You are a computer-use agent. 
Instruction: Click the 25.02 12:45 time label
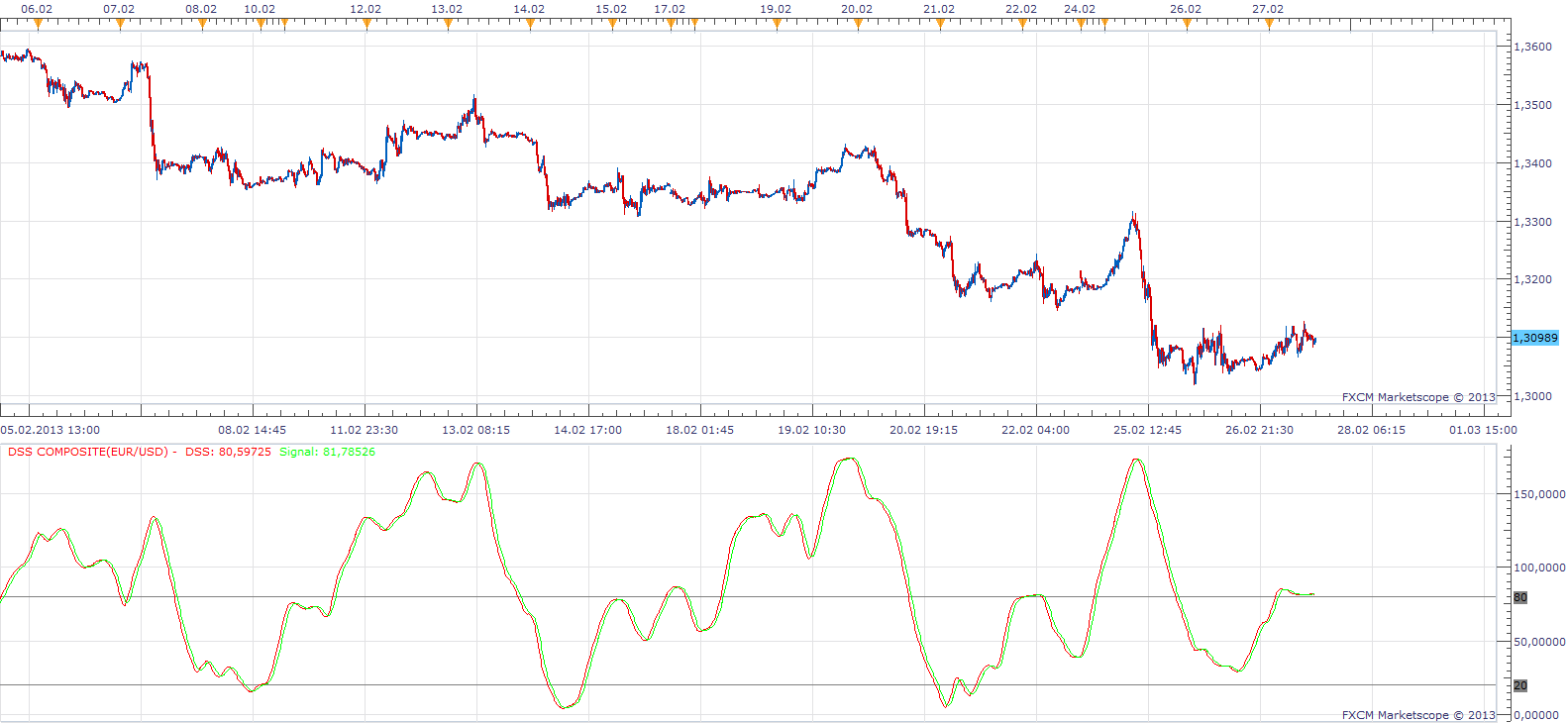(x=1147, y=430)
